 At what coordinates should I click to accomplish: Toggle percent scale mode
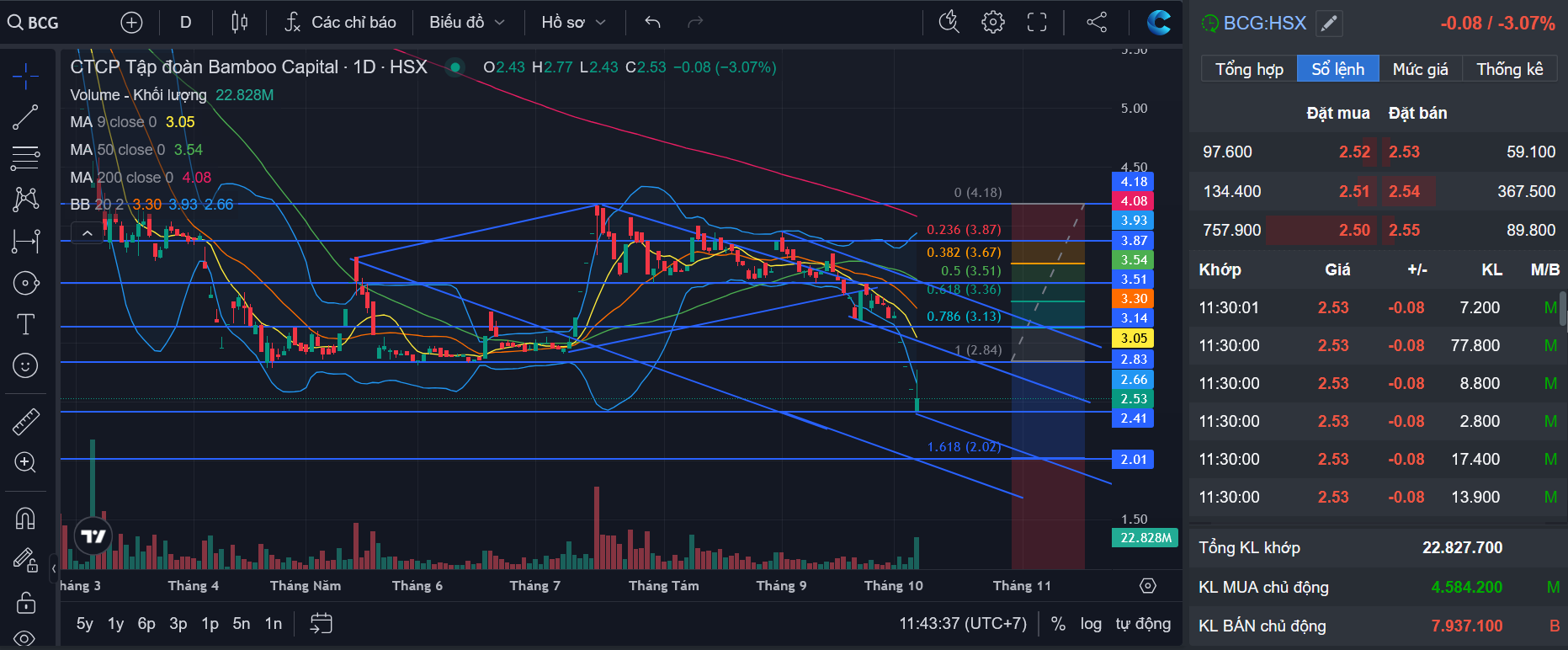[x=1058, y=624]
